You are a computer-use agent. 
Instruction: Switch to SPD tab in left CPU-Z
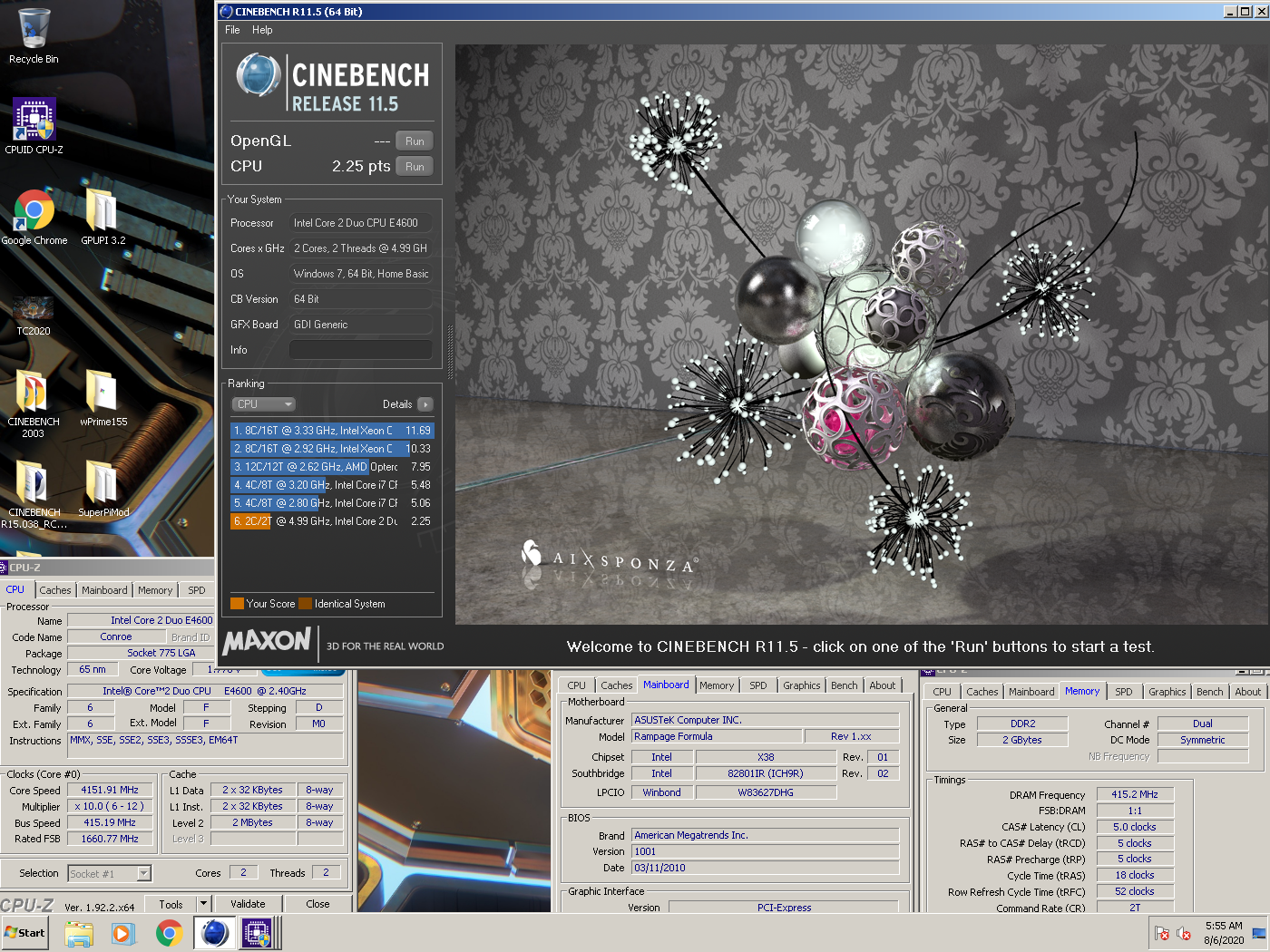click(x=197, y=590)
